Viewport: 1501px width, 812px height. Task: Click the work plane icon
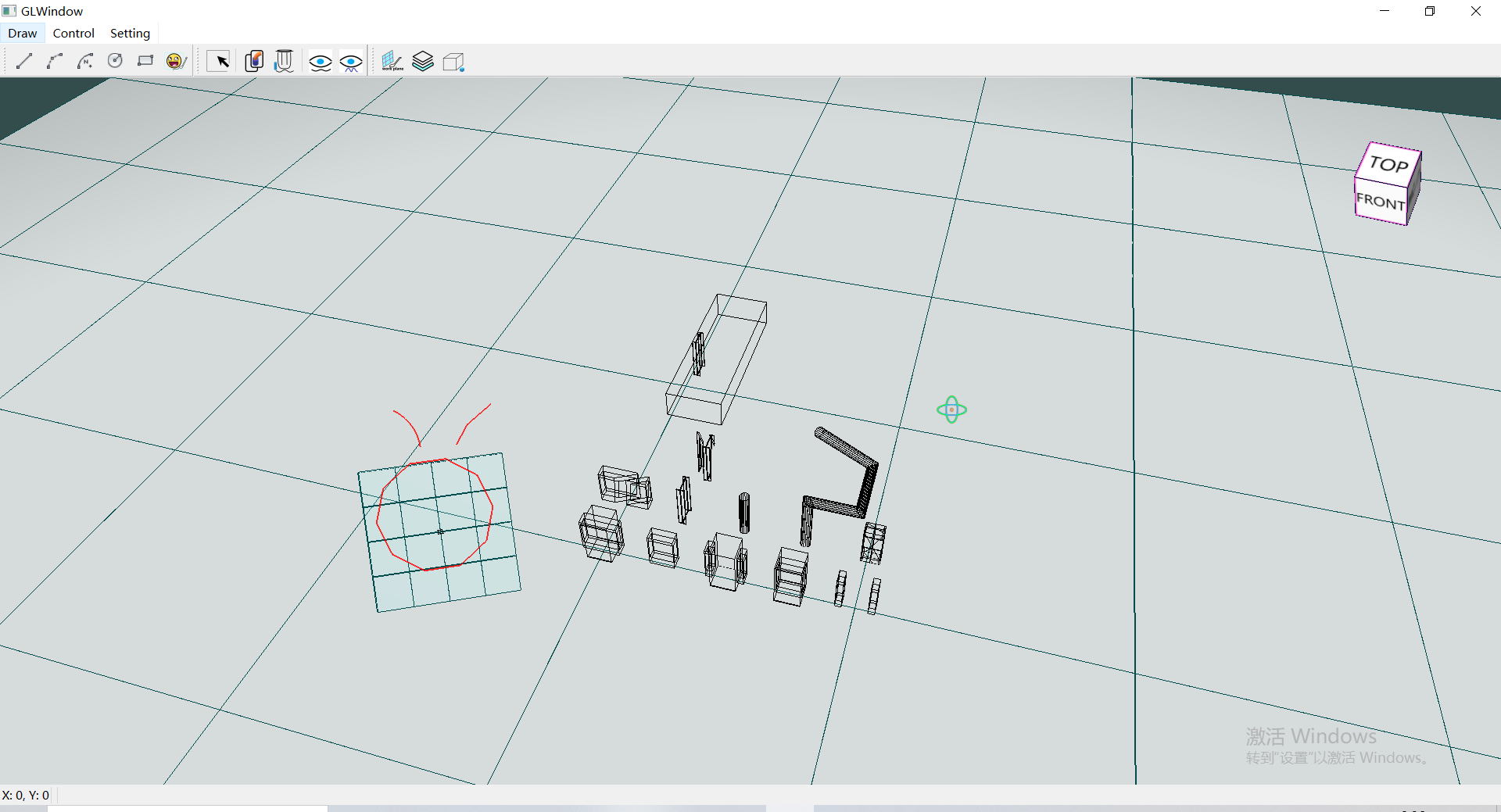coord(392,61)
